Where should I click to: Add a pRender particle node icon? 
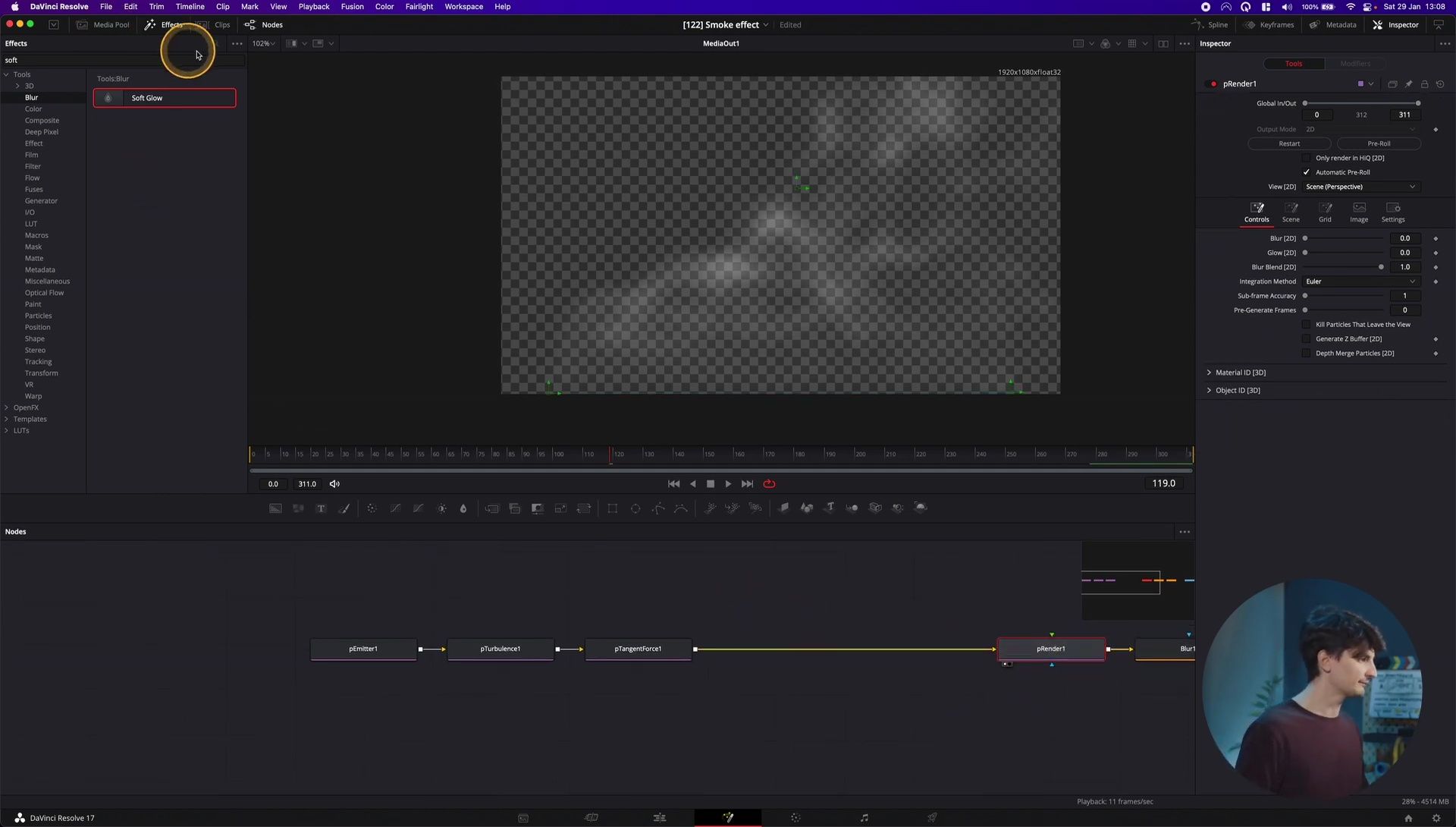(755, 508)
